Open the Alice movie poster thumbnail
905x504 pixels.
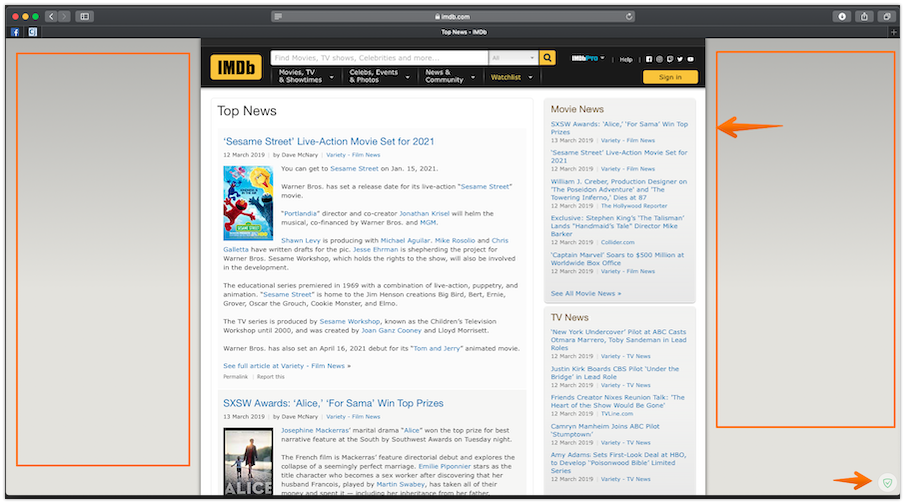248,462
